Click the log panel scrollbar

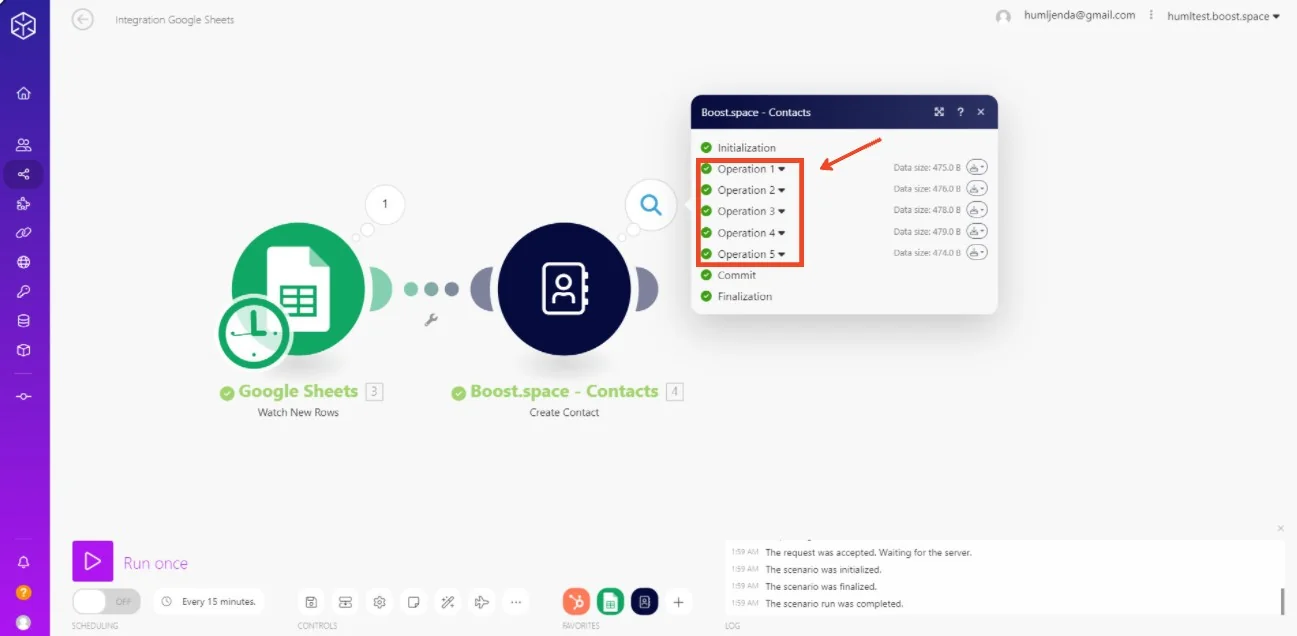pyautogui.click(x=1281, y=600)
